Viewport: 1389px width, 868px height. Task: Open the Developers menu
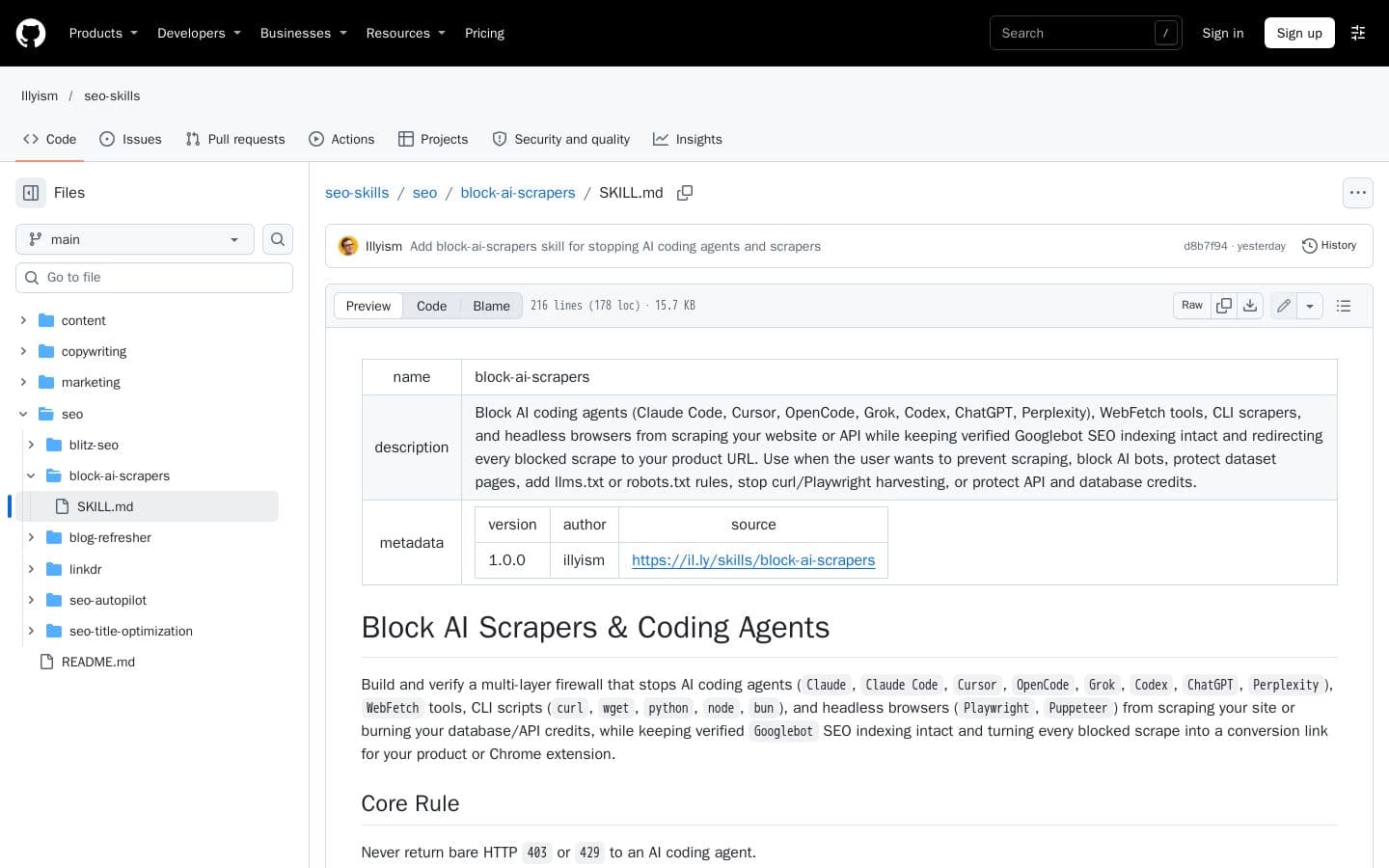199,33
